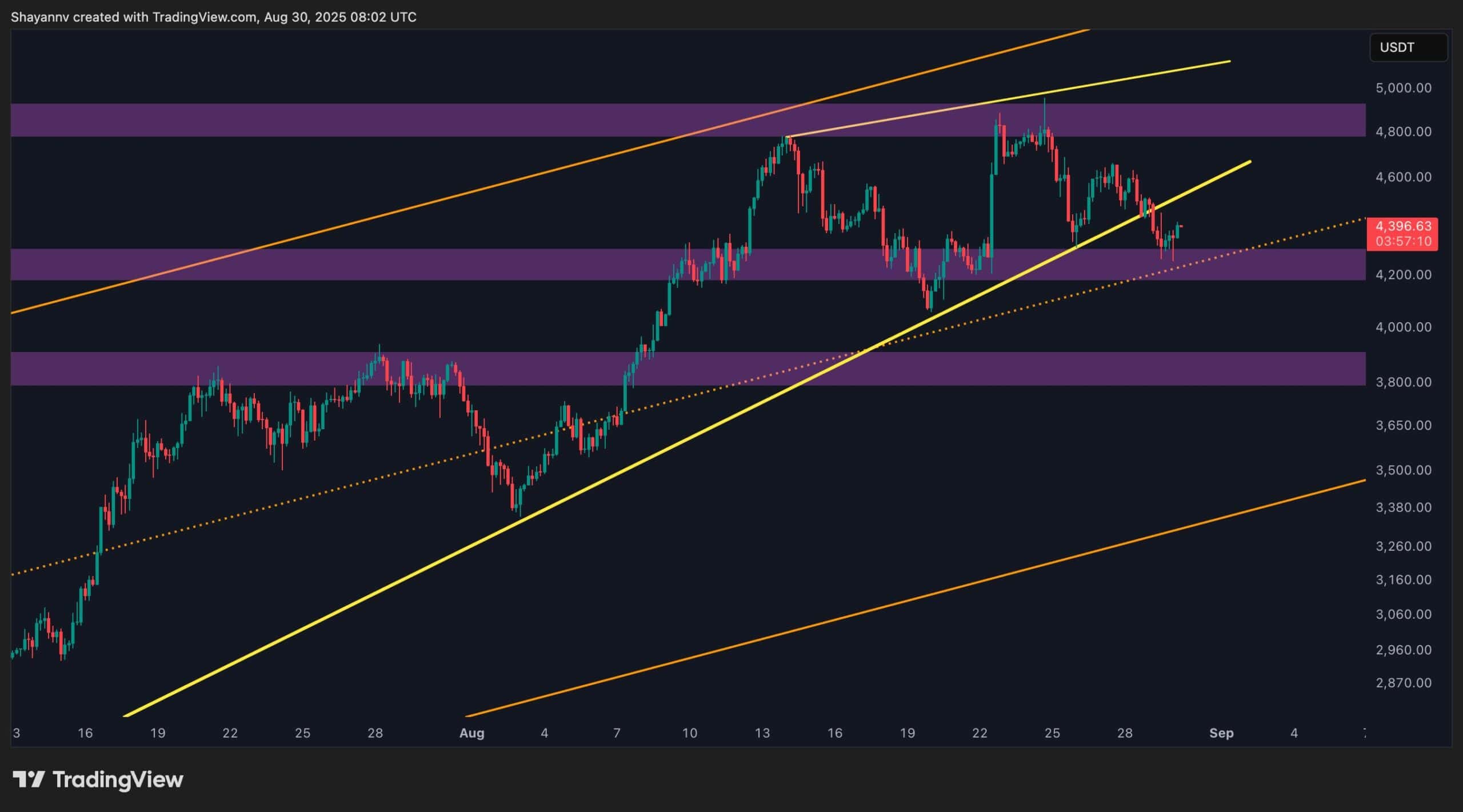Click the Shayannv created with TradingView caption
The image size is (1463, 812).
pyautogui.click(x=213, y=17)
